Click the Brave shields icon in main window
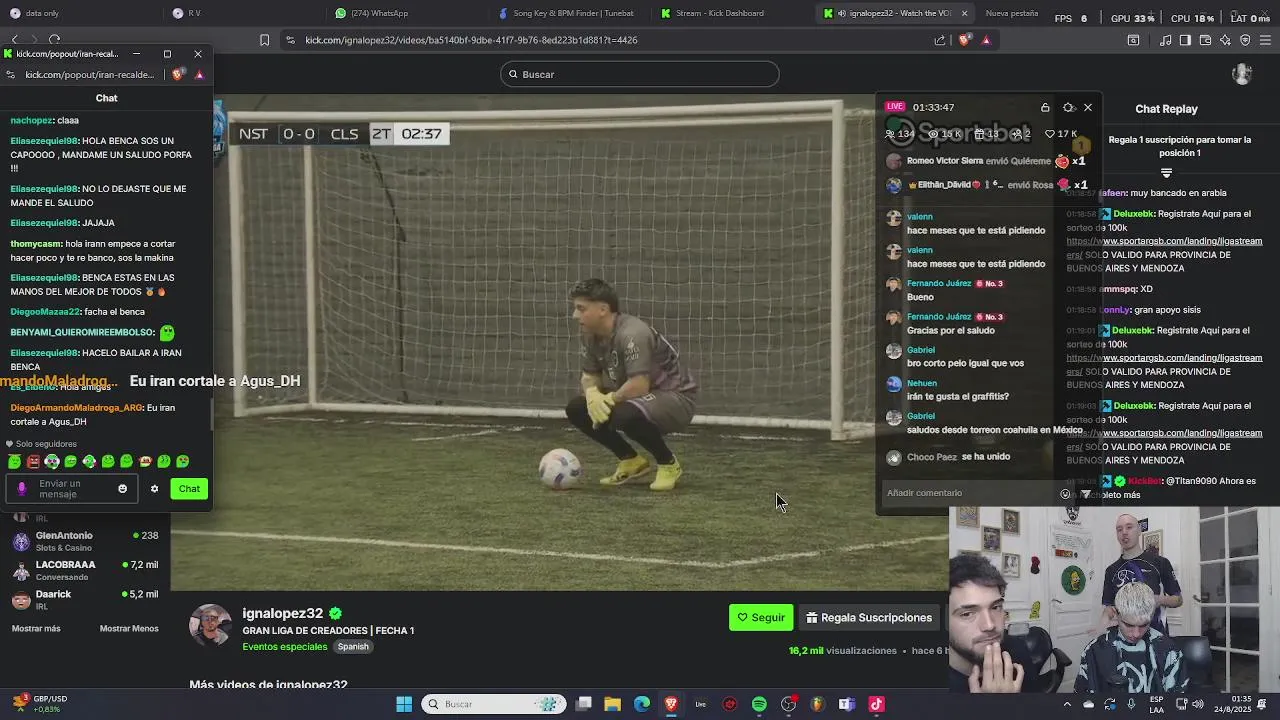This screenshot has height=720, width=1280. [964, 40]
